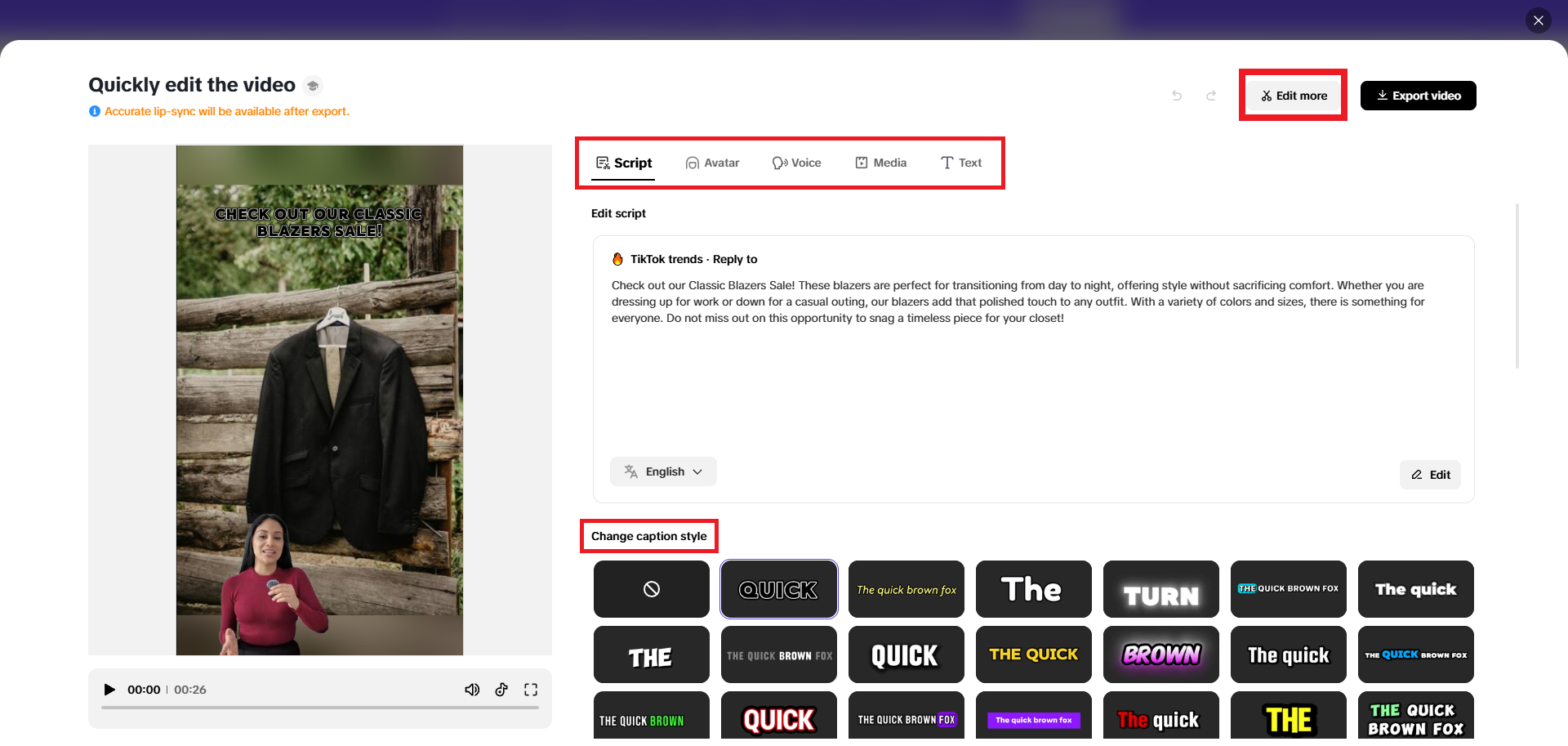
Task: Enter fullscreen using the player's expand icon
Action: (531, 690)
